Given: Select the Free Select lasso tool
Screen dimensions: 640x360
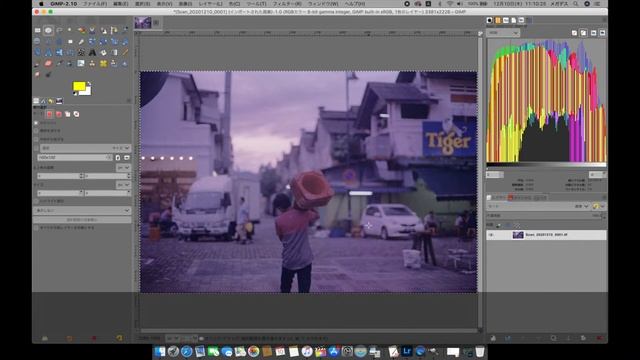Looking at the screenshot, I should pos(59,30).
